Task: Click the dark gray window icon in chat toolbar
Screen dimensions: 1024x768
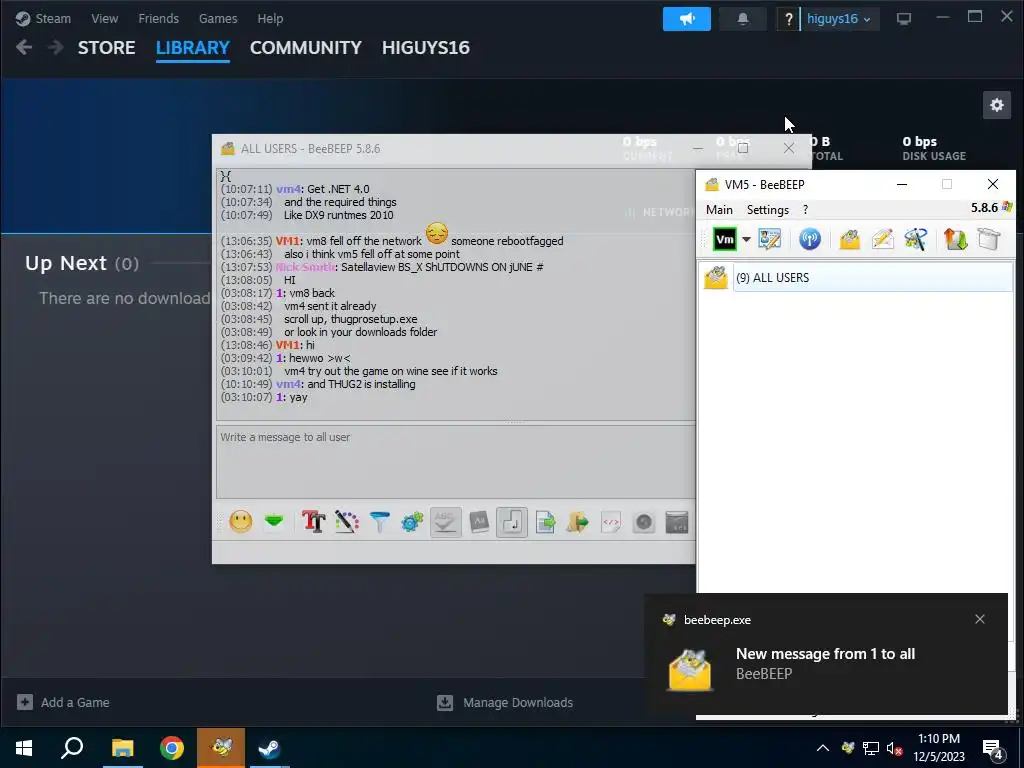Action: (677, 521)
